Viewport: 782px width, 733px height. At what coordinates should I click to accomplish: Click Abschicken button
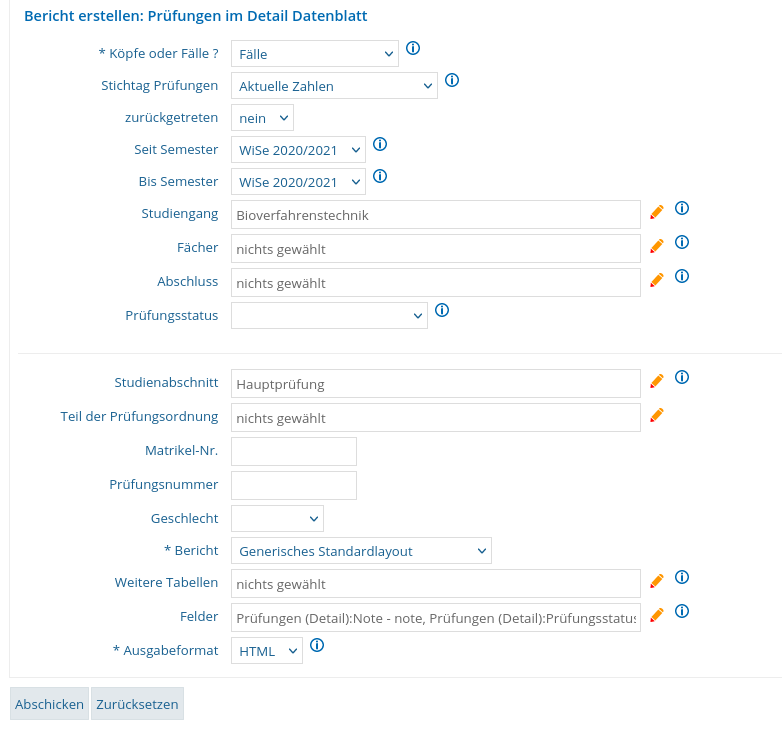coord(49,704)
